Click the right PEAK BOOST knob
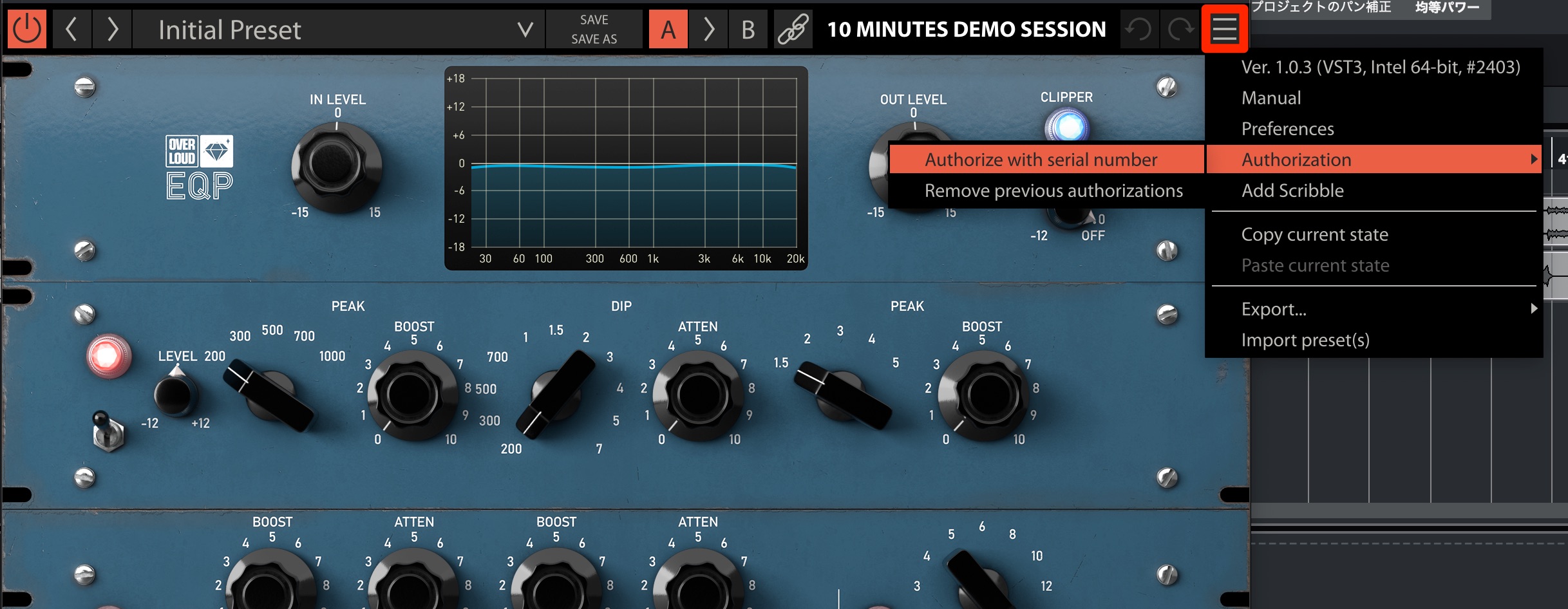The width and height of the screenshot is (1568, 609). click(x=982, y=395)
